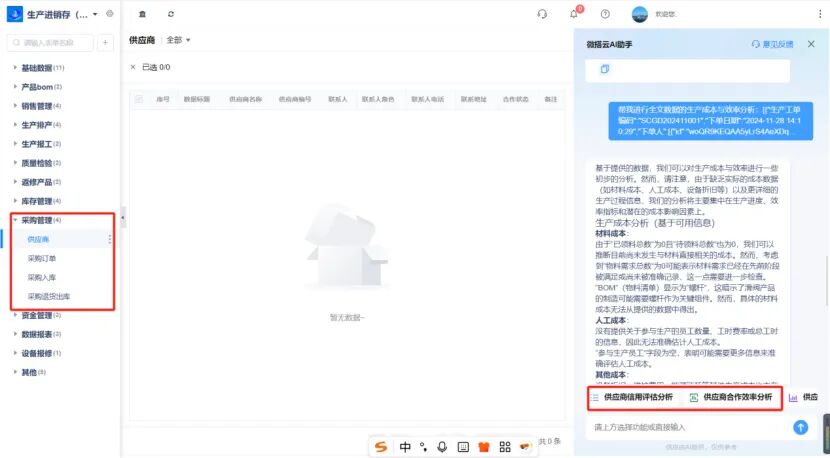Screen dimensions: 830x458
Task: Expand the 产品bom group
Action: (15, 86)
